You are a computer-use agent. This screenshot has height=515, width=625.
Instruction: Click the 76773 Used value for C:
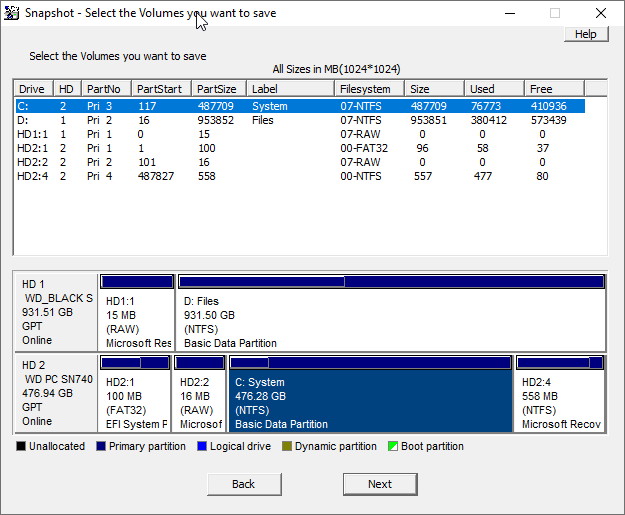pyautogui.click(x=486, y=106)
